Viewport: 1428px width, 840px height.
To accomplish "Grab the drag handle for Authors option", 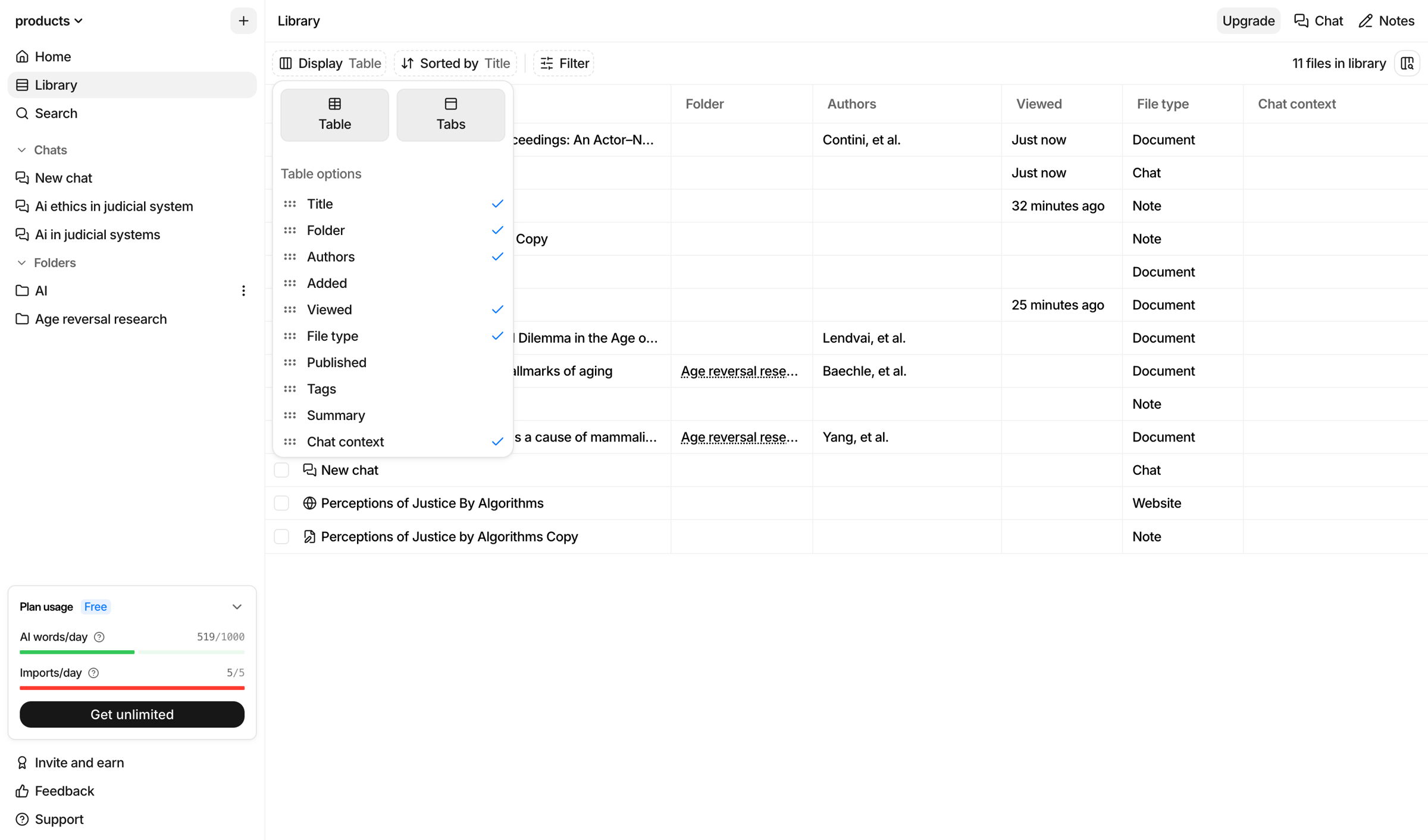I will coord(290,257).
